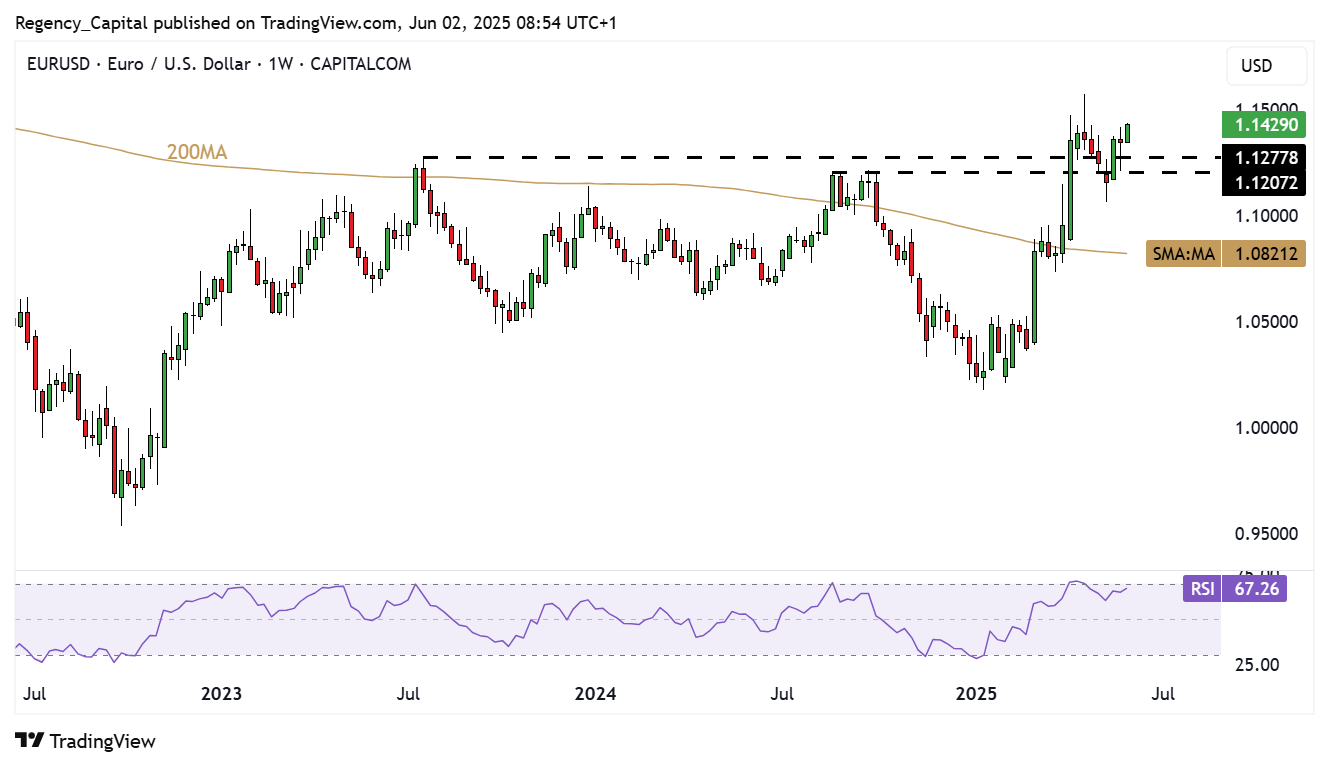Click the RSI indicator label

click(x=1202, y=588)
